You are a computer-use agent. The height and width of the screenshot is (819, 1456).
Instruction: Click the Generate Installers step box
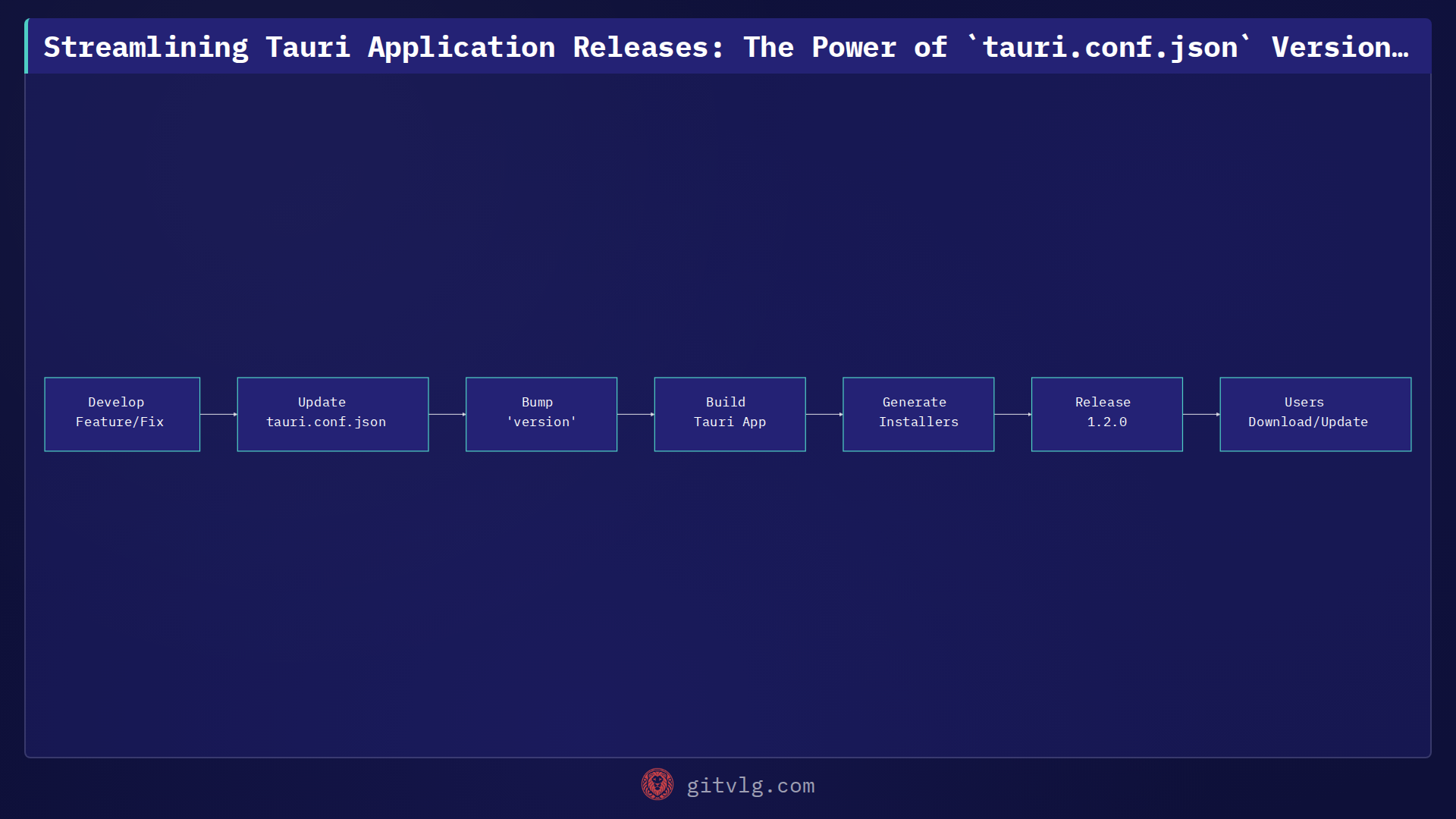(x=918, y=414)
